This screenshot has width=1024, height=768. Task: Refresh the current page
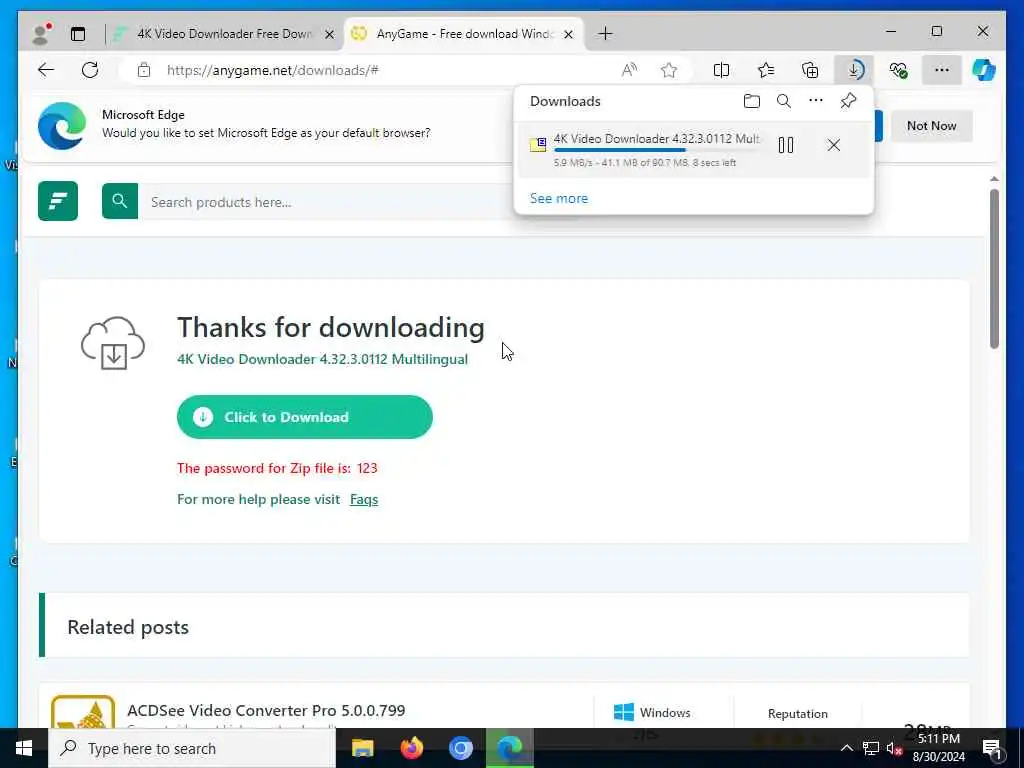[x=90, y=70]
